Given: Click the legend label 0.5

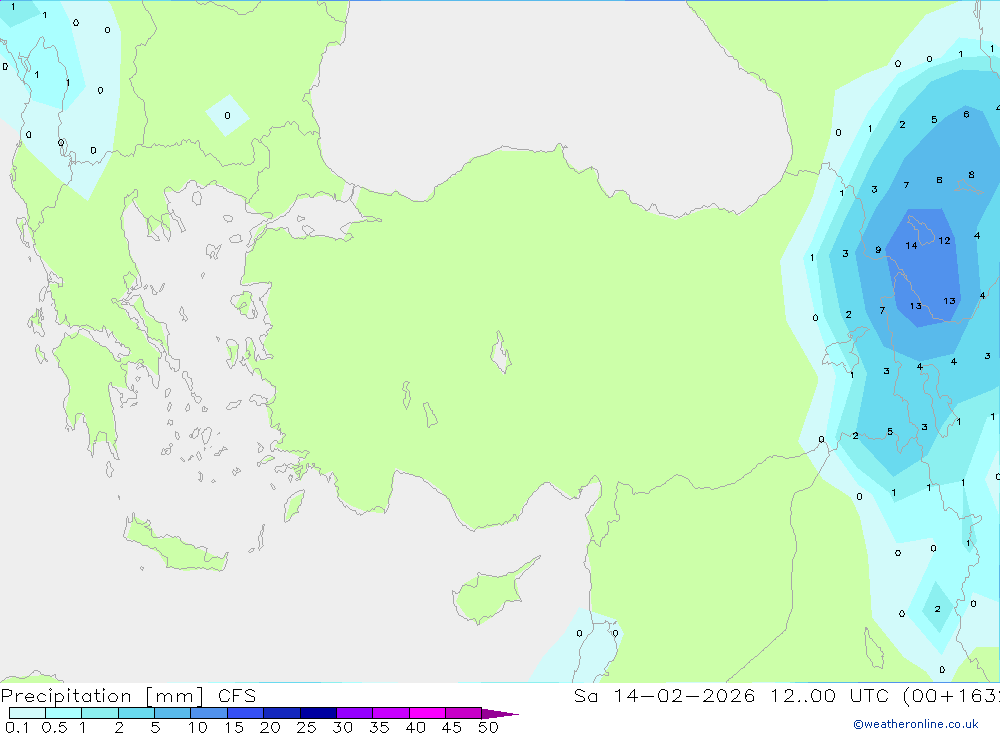Looking at the screenshot, I should click(54, 727).
